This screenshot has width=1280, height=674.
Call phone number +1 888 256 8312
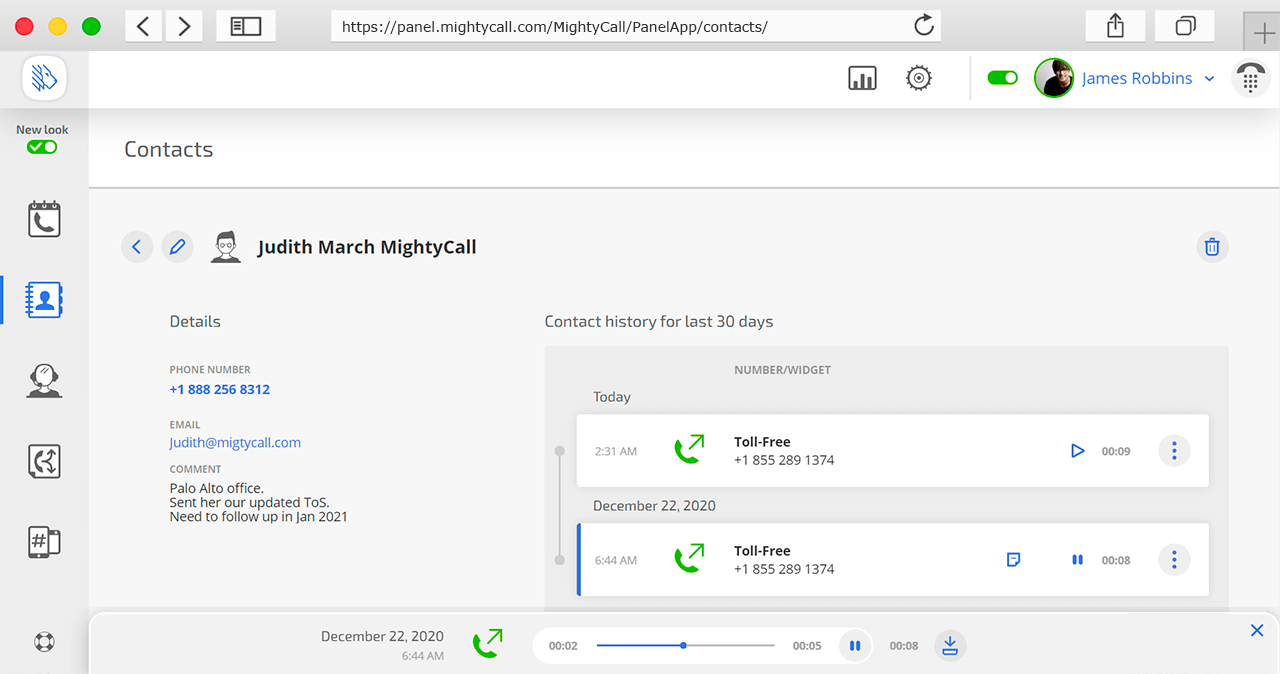coord(220,389)
